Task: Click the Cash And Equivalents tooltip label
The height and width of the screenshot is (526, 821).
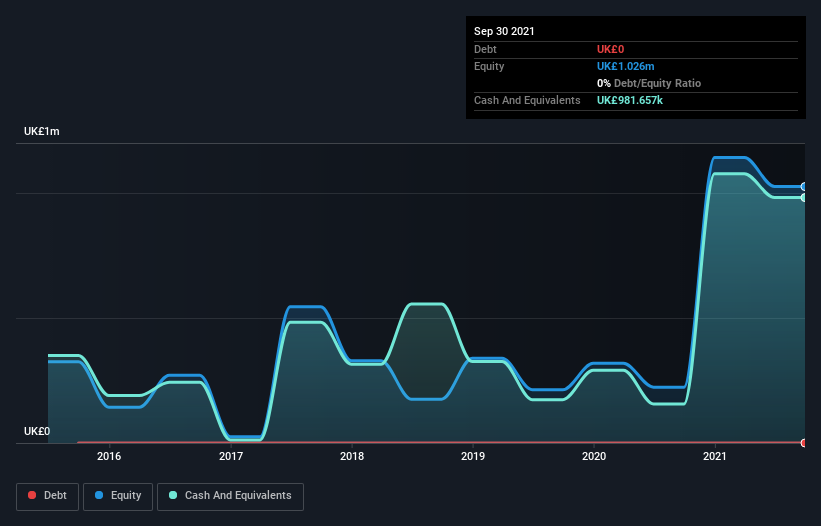Action: tap(527, 100)
